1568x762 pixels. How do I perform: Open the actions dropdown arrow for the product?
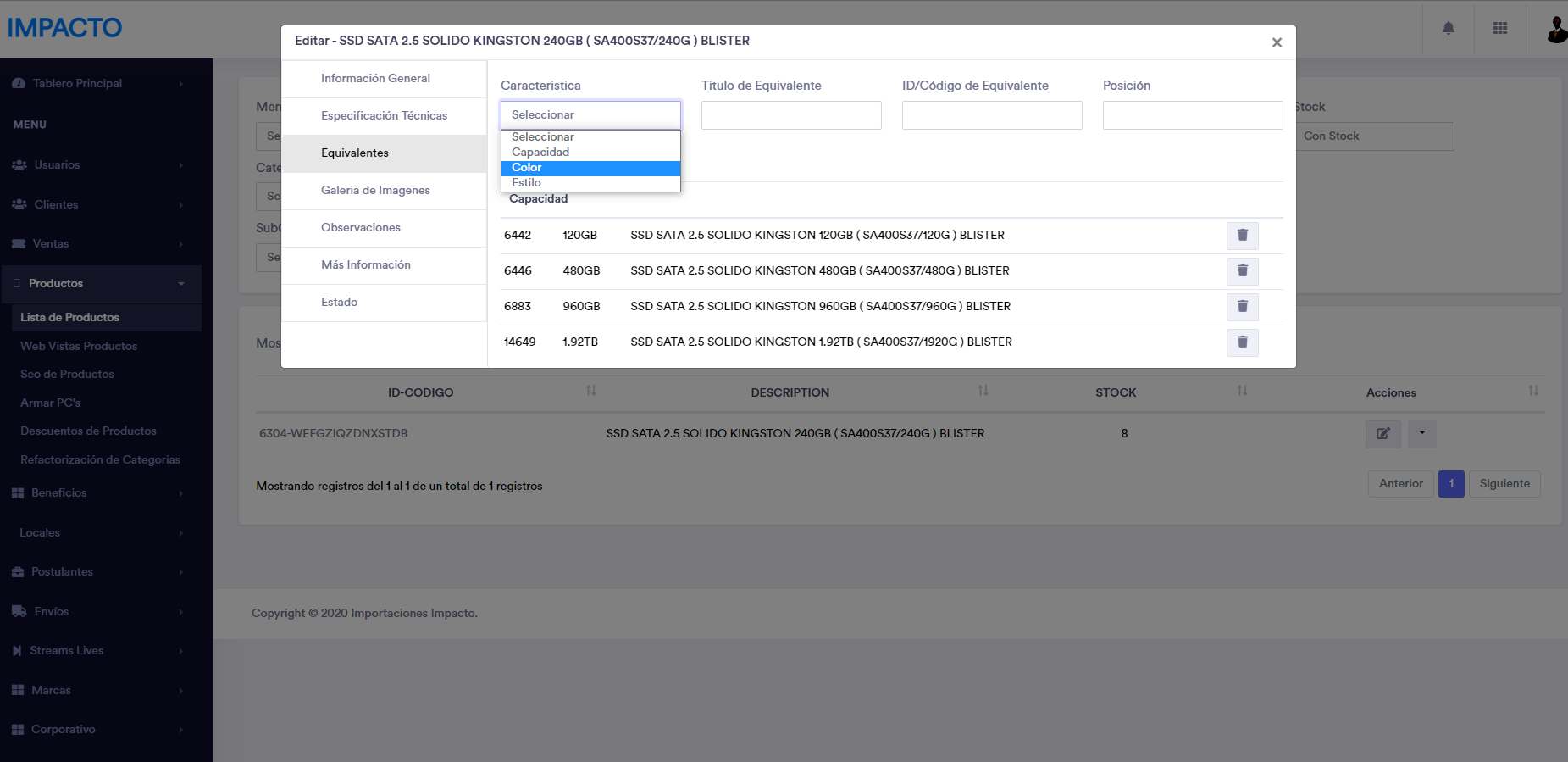1422,434
